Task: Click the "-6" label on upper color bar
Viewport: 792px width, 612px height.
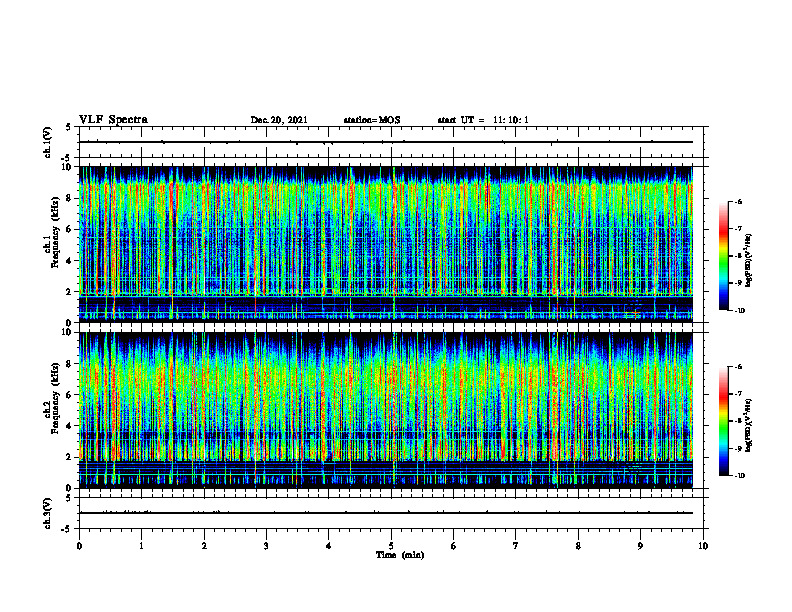Action: 738,201
